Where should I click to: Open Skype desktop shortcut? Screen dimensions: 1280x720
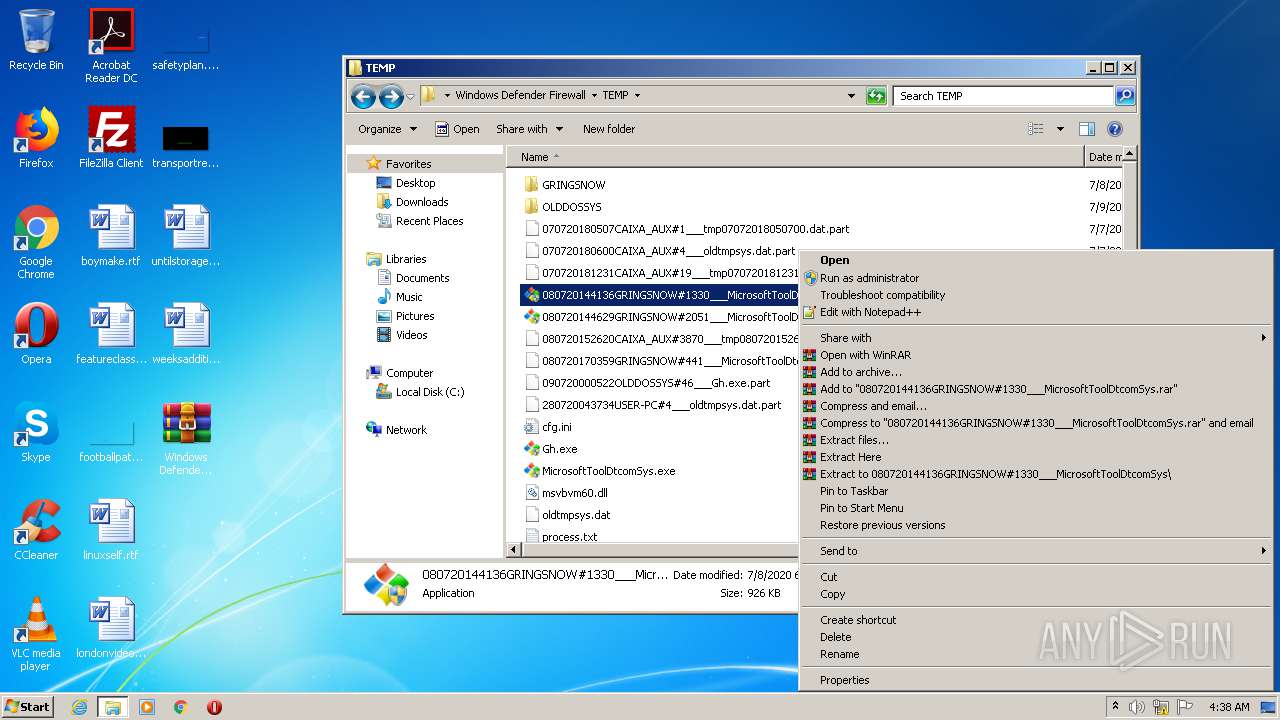(36, 432)
